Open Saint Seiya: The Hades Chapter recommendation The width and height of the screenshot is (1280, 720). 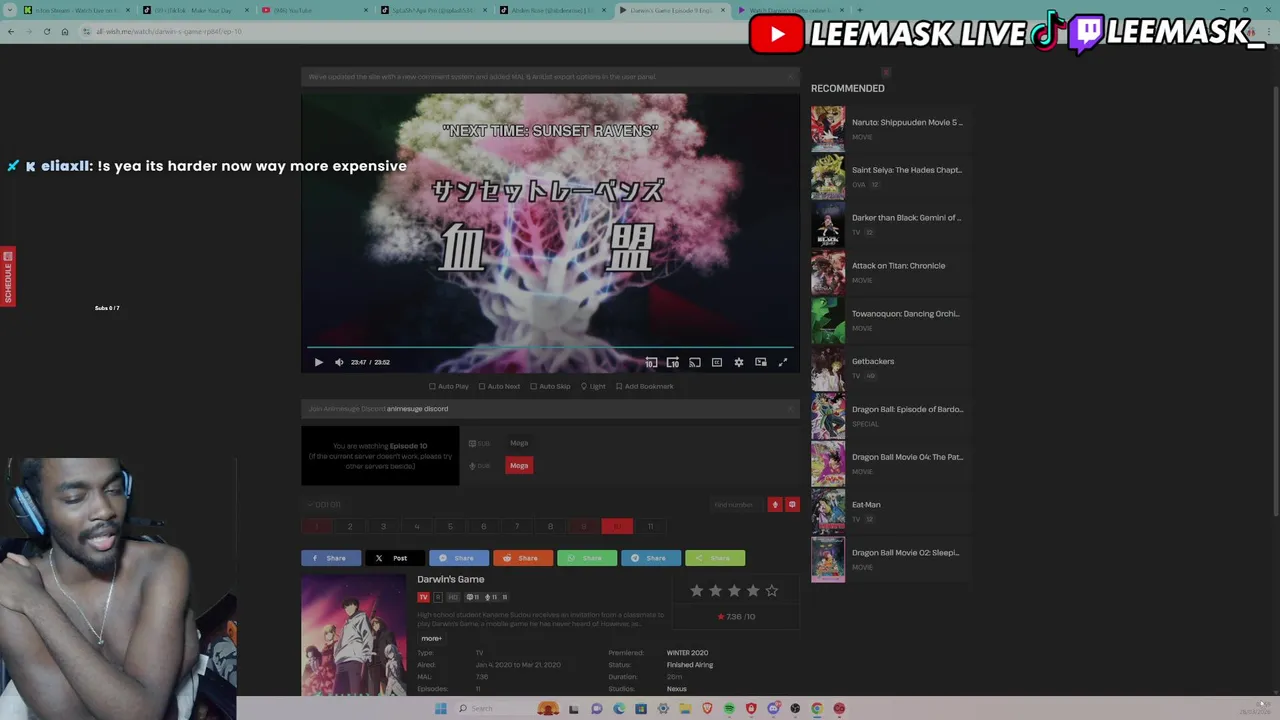(x=888, y=176)
